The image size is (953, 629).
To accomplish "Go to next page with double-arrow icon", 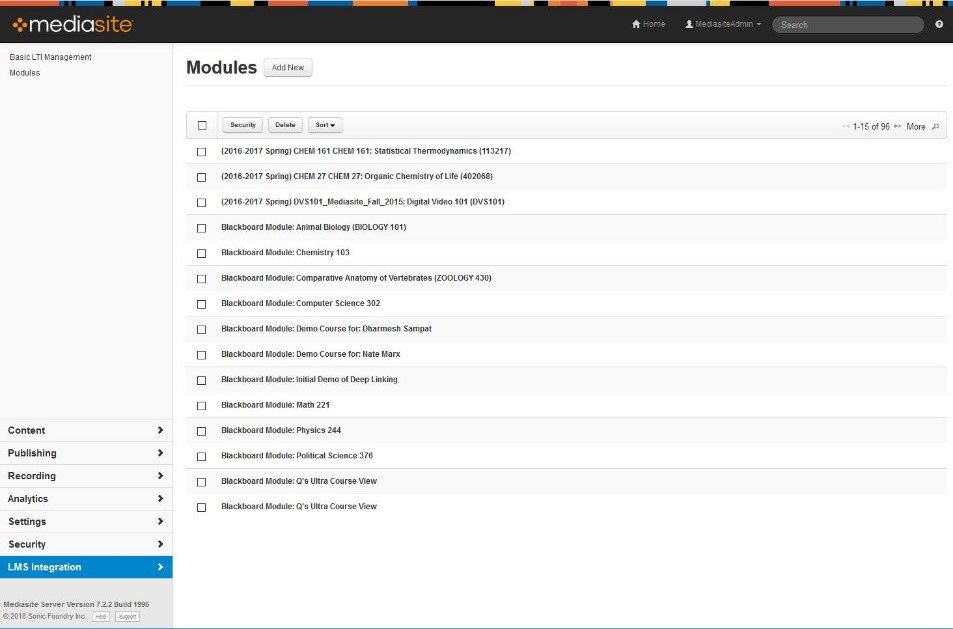I will pyautogui.click(x=896, y=128).
